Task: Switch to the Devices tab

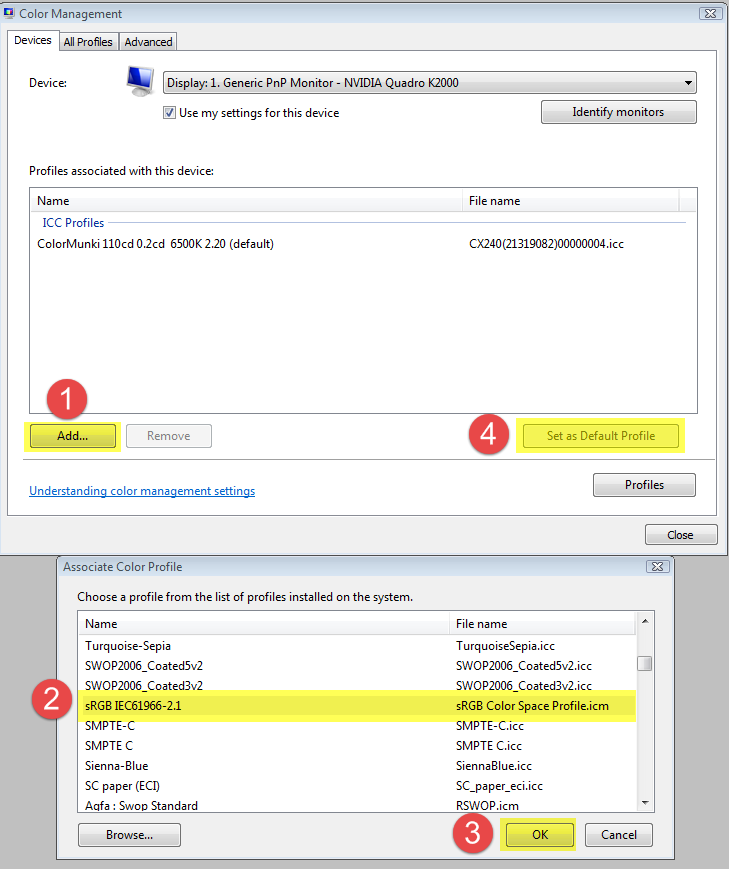Action: tap(33, 40)
